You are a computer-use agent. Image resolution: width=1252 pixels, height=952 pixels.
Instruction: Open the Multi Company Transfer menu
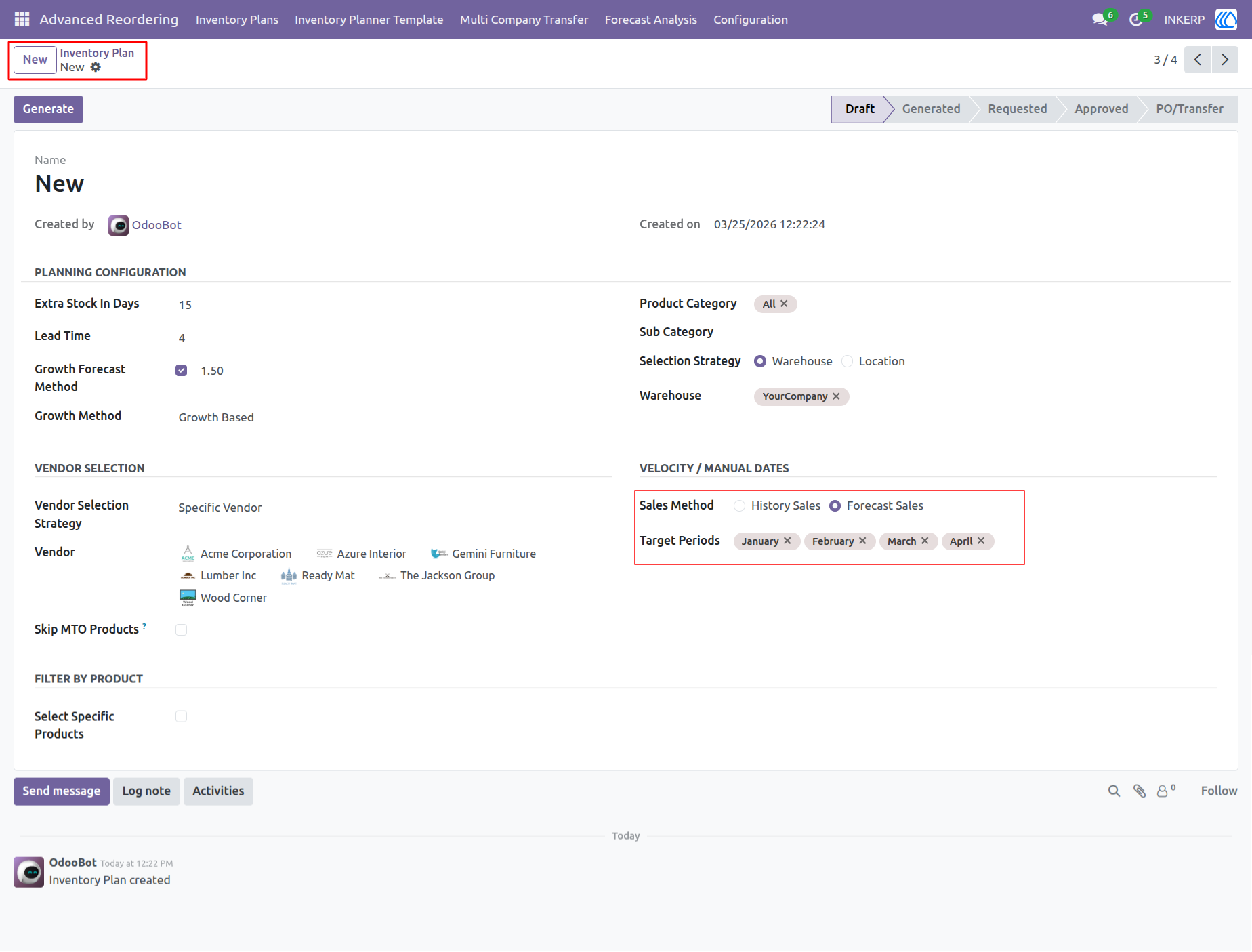(524, 20)
